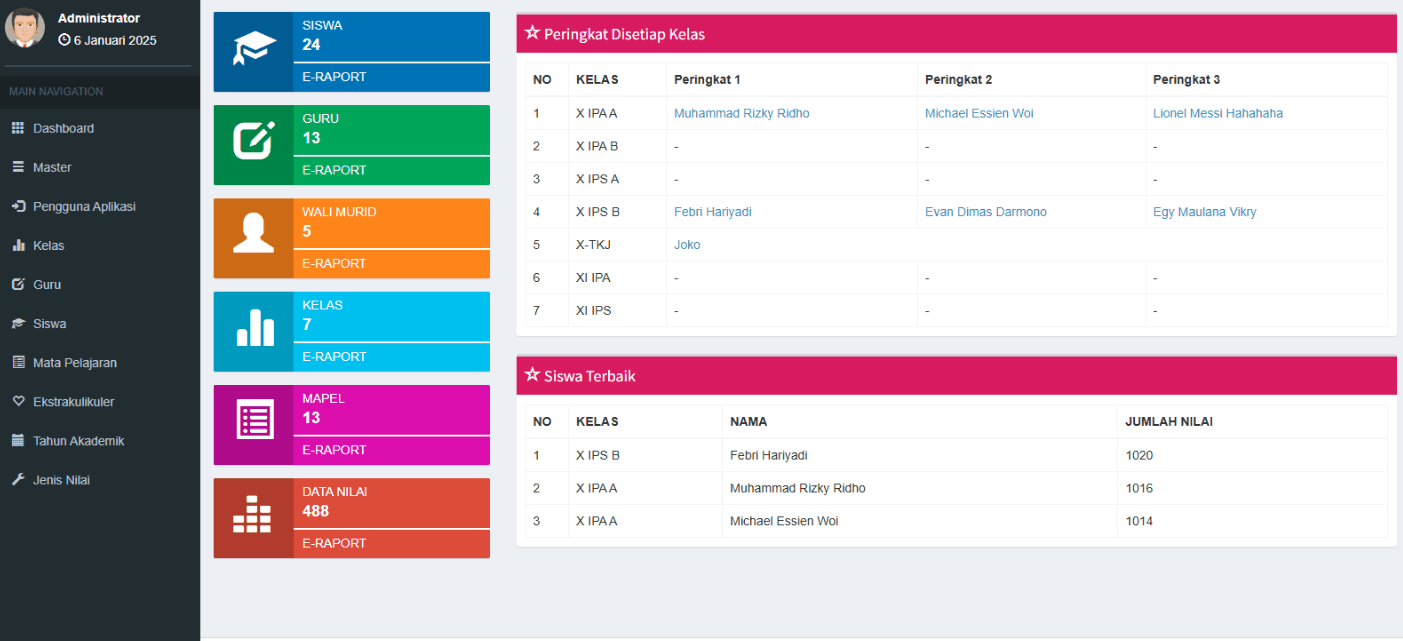1403x641 pixels.
Task: Open the Tahun Akademik menu entry
Action: tap(78, 440)
